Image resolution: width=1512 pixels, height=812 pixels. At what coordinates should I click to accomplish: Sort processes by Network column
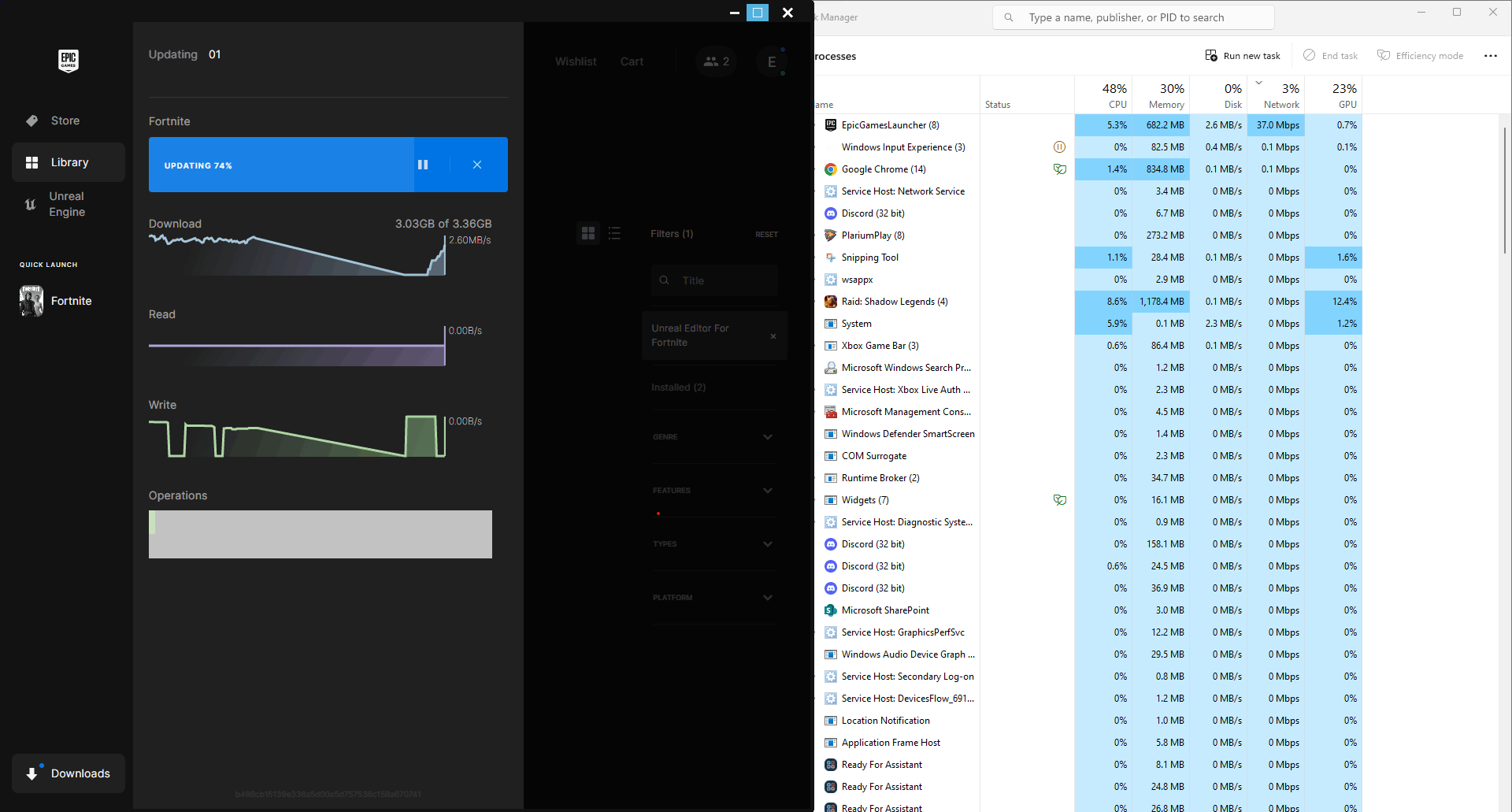tap(1276, 95)
